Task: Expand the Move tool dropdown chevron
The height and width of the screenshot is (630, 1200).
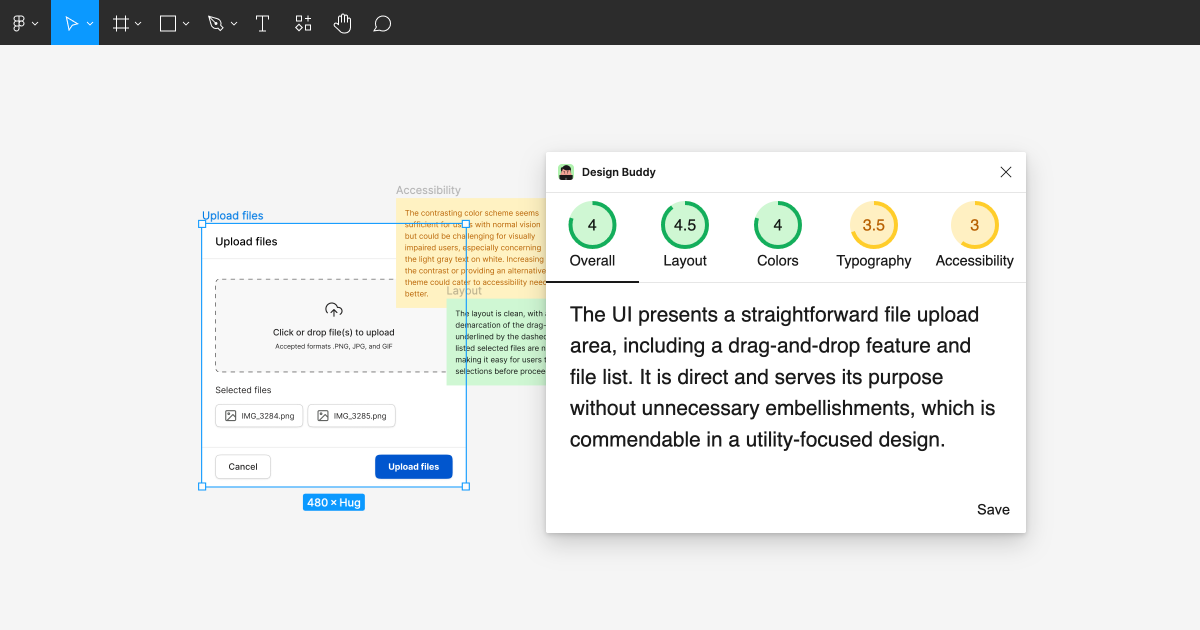Action: pos(90,24)
